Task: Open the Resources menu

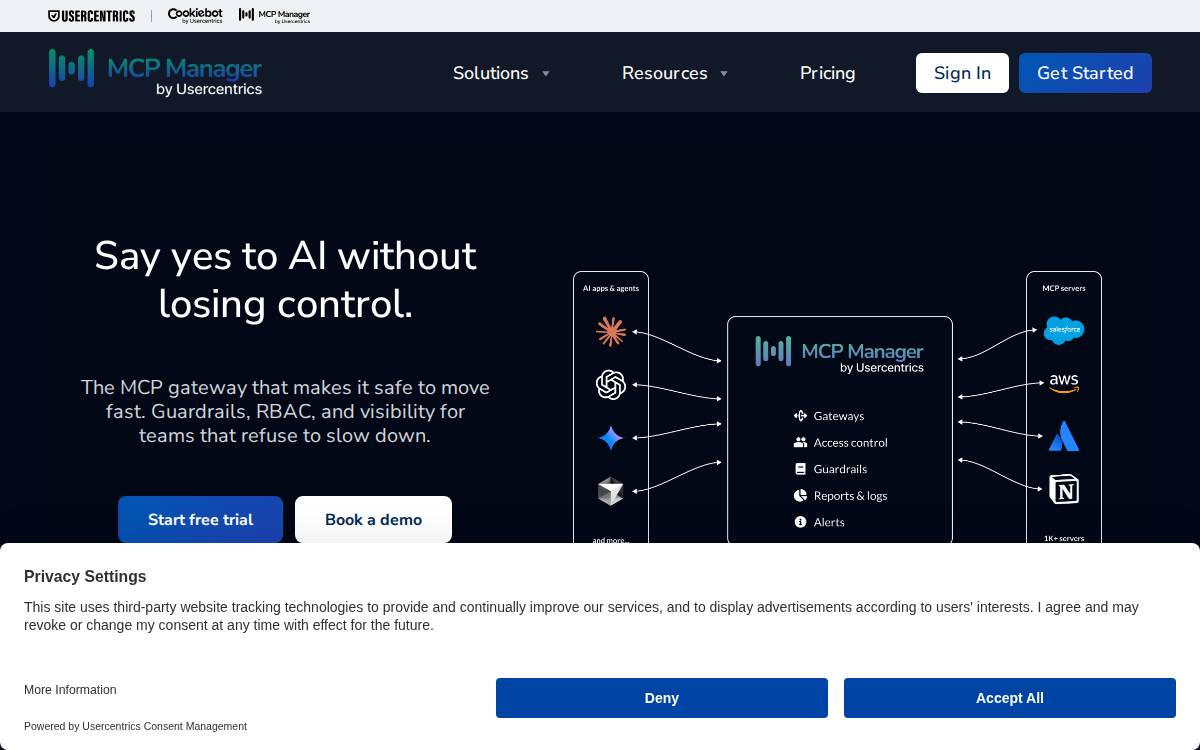Action: [665, 73]
